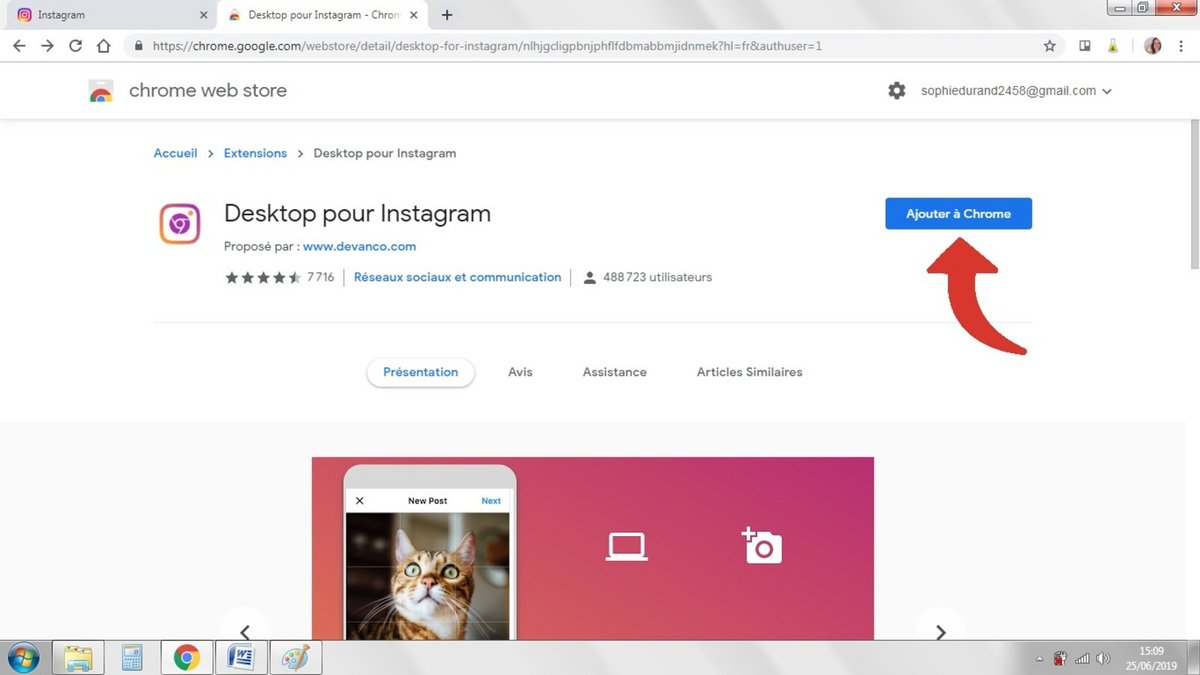This screenshot has width=1200, height=675.
Task: Click the laptop icon in the promo banner
Action: (625, 545)
